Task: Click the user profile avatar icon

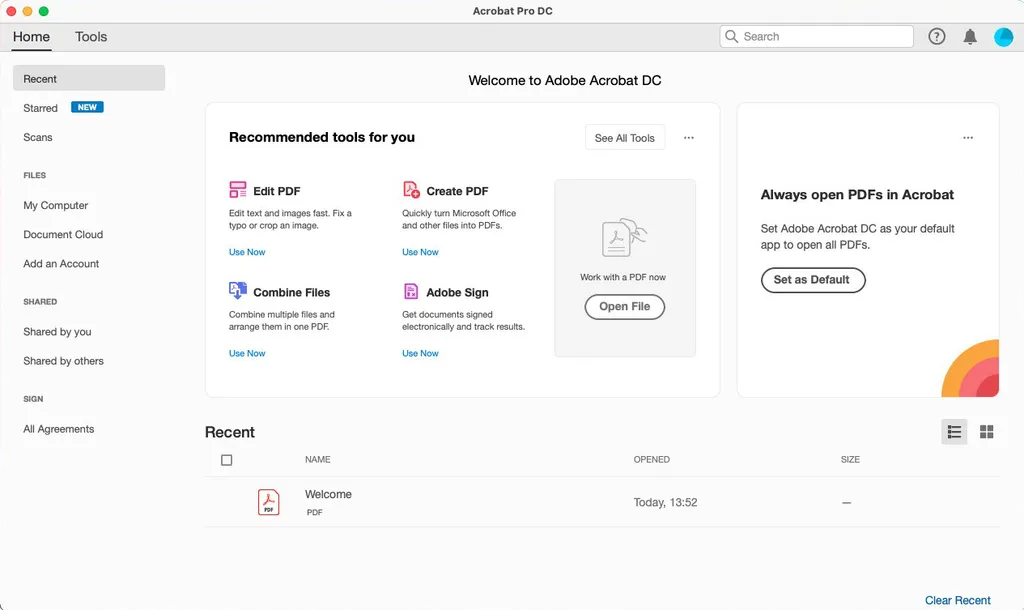Action: coord(1003,36)
